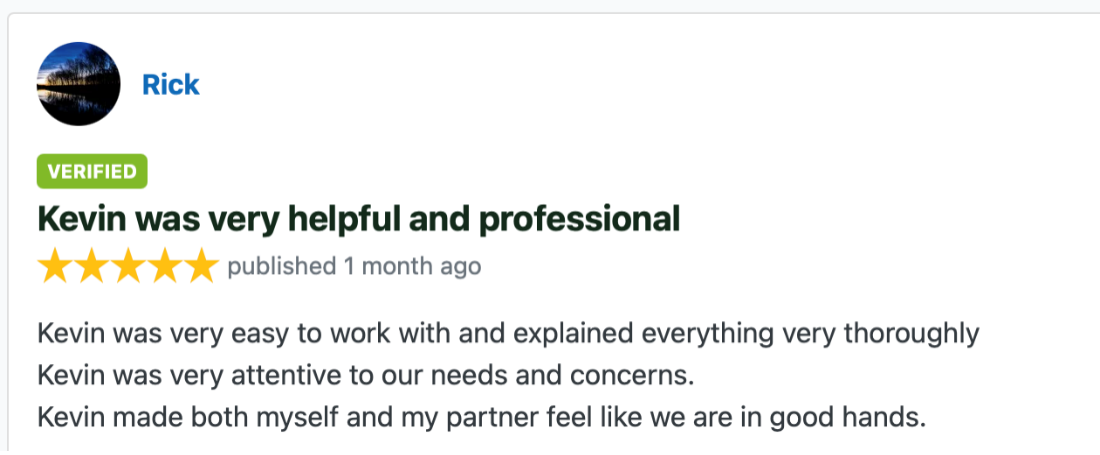Click the 'published 1 month ago' timestamp
This screenshot has height=455, width=1100.
click(x=354, y=267)
